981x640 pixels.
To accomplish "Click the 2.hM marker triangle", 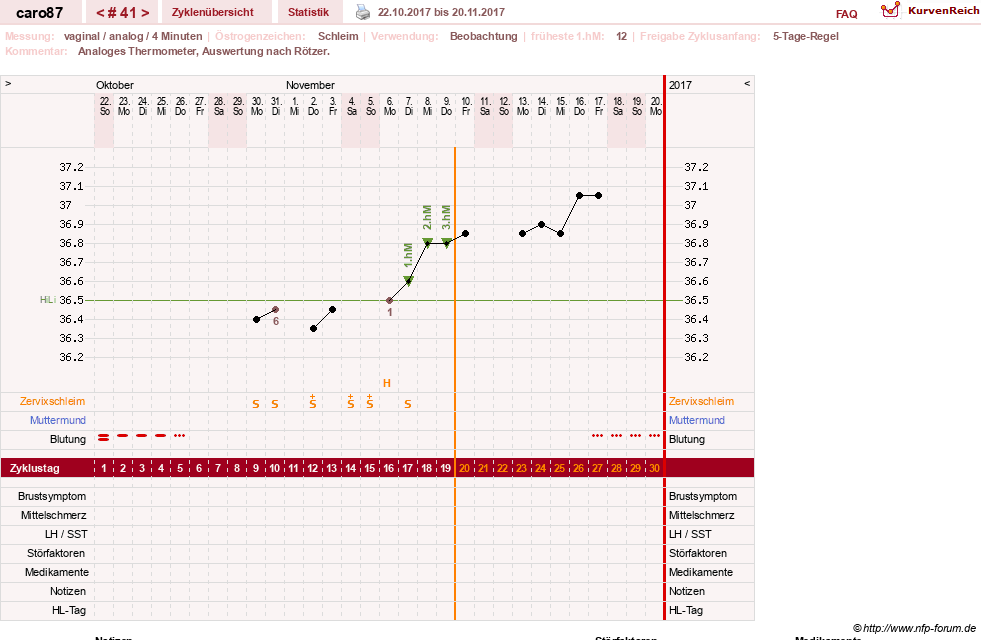I will [x=427, y=242].
